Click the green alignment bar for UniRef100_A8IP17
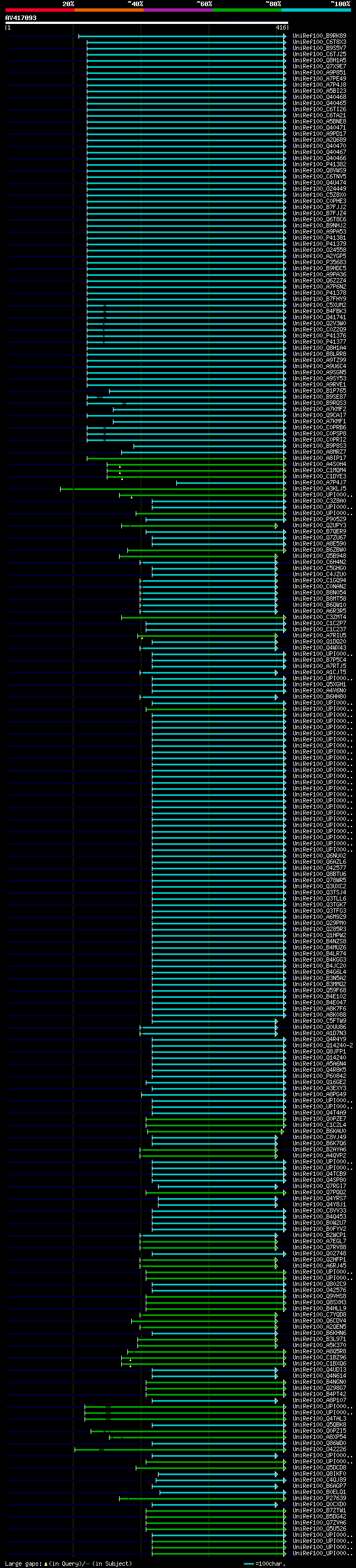 coord(186,458)
